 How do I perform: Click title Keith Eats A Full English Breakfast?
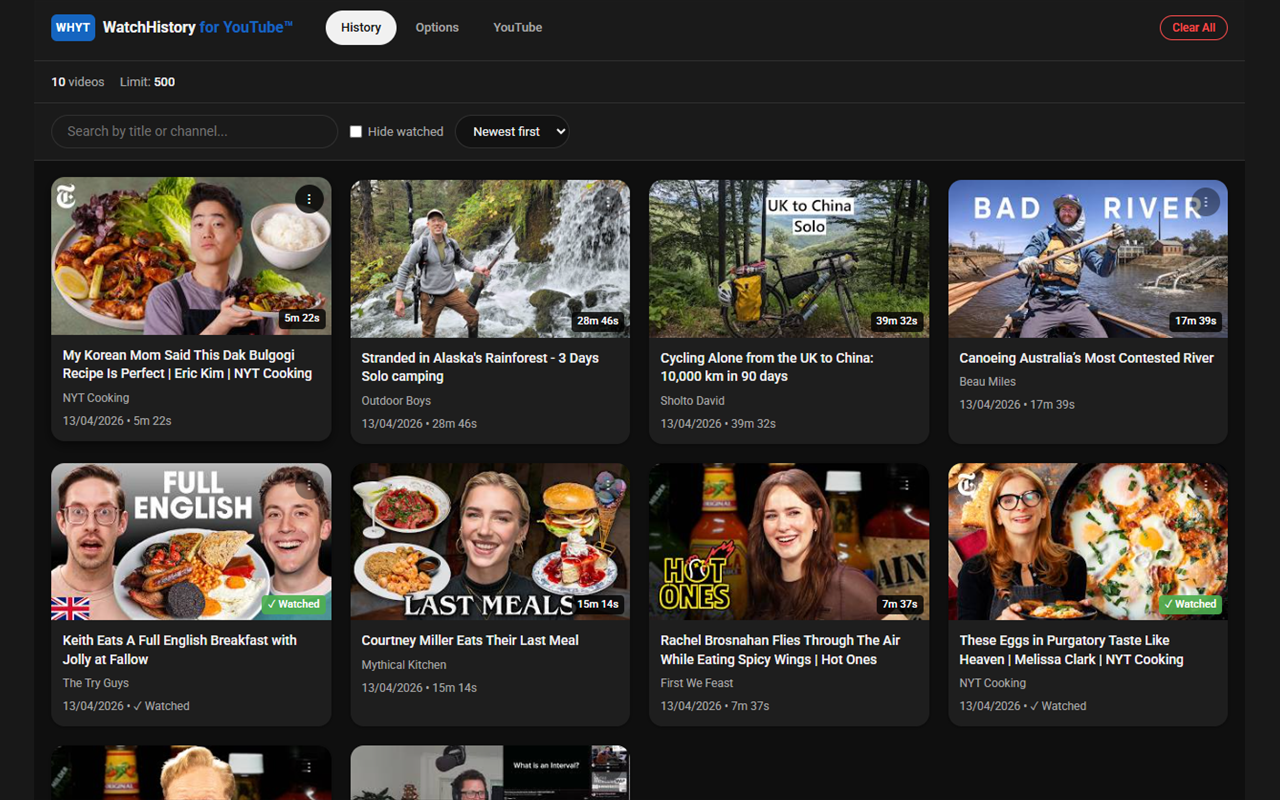tap(180, 650)
